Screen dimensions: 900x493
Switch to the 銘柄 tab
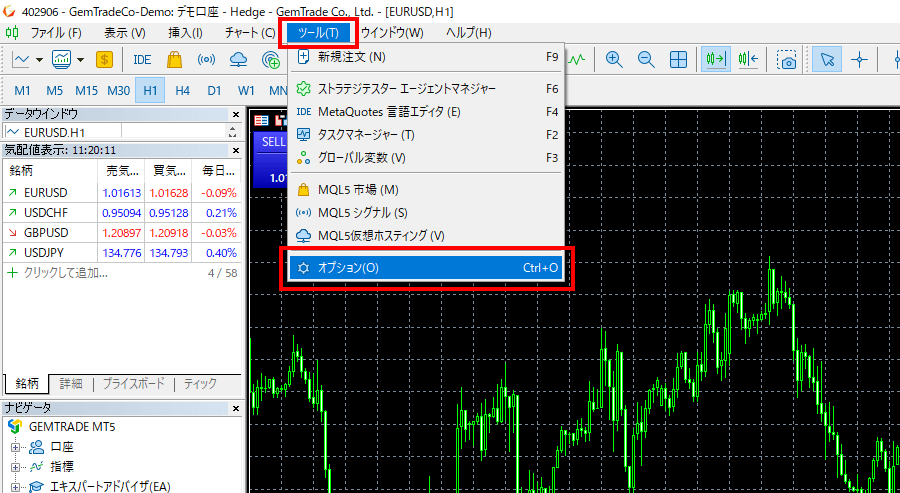(27, 384)
